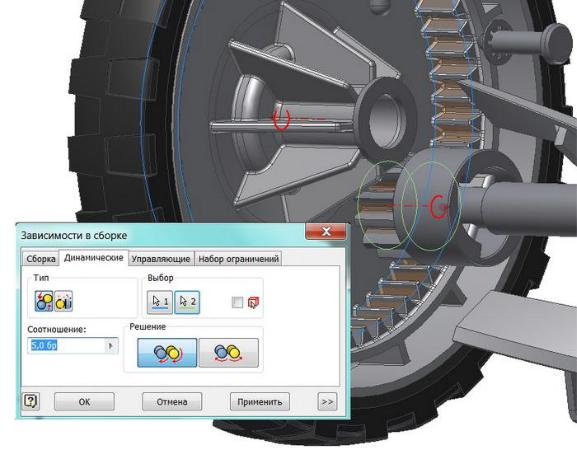Open the Соотношение value dropdown arrow
577x457 pixels.
pyautogui.click(x=111, y=346)
